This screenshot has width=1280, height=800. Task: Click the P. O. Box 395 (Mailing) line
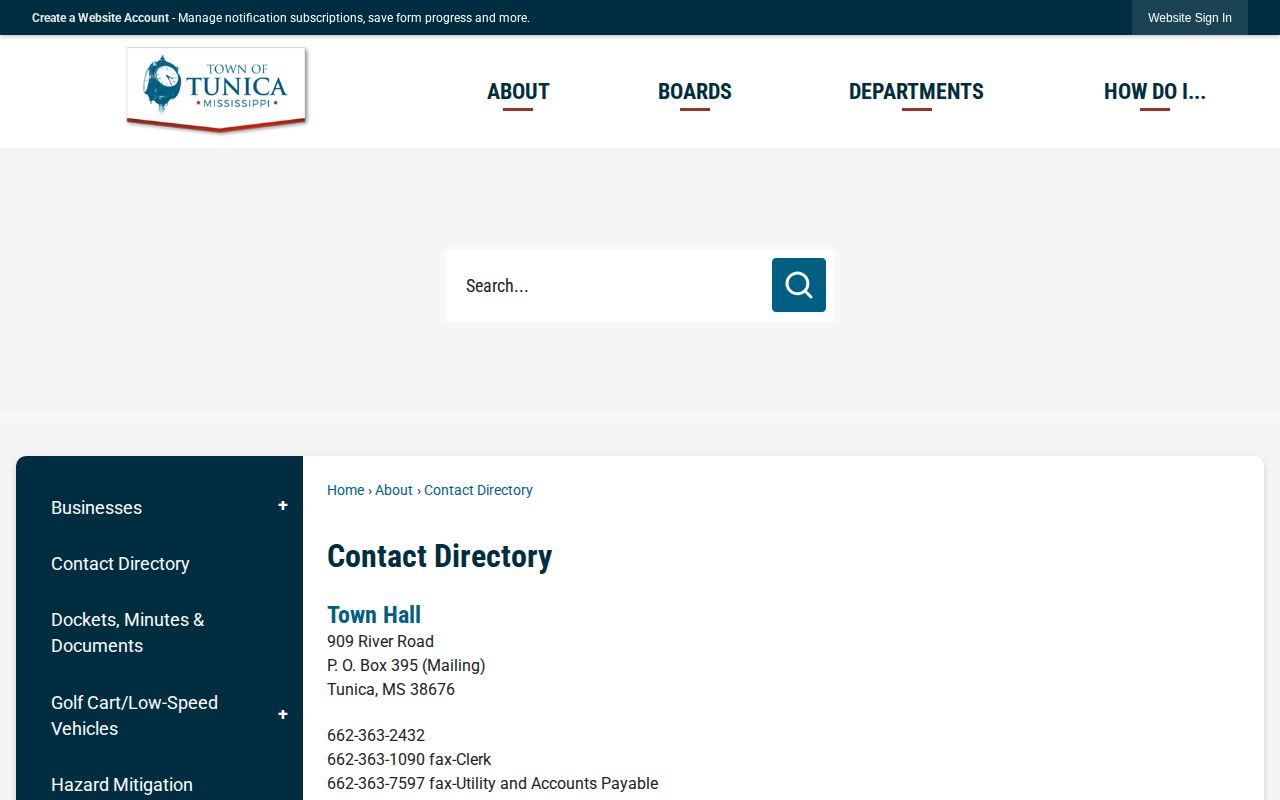[x=406, y=665]
